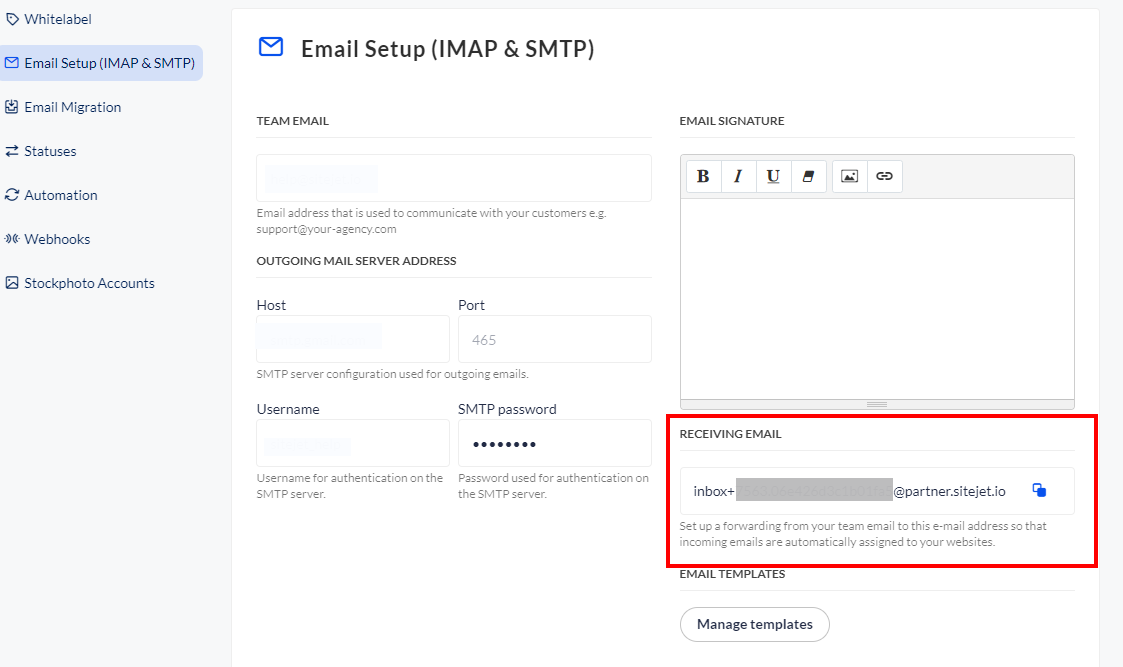Open Stockphoto Accounts page
Screen dimensions: 1123x667
point(89,283)
